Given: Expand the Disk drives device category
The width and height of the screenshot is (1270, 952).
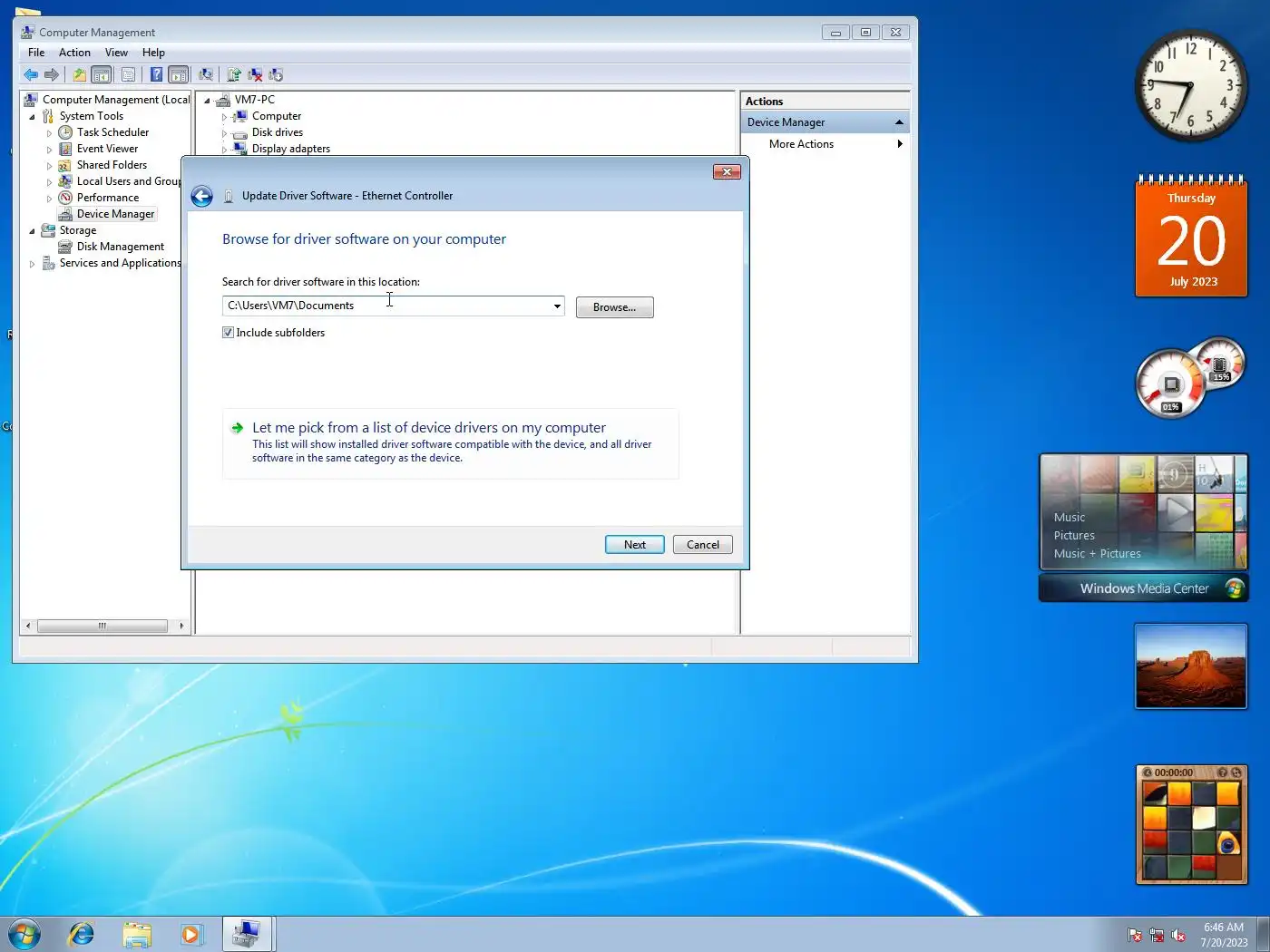Looking at the screenshot, I should click(x=225, y=133).
